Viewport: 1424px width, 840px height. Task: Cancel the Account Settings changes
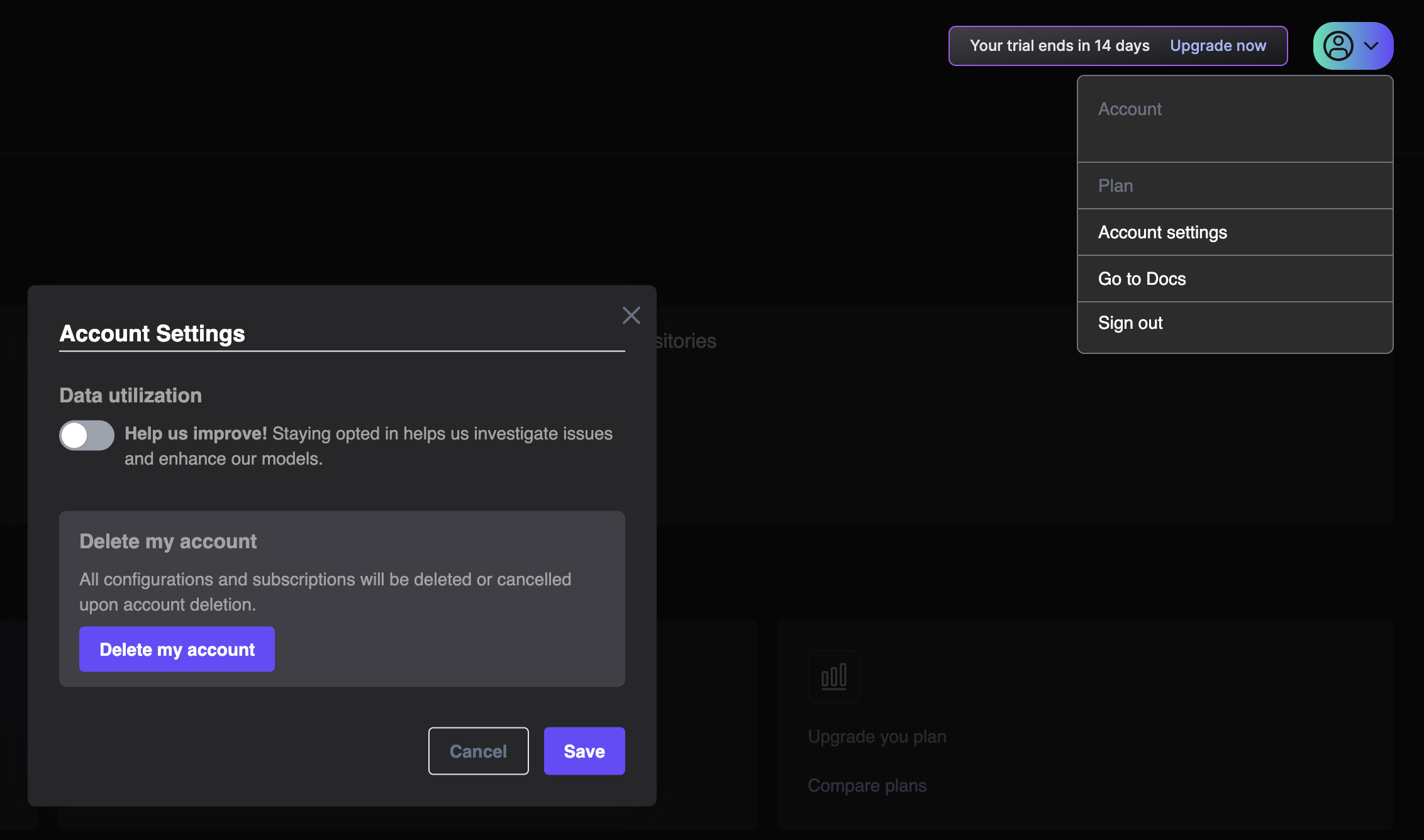coord(478,751)
